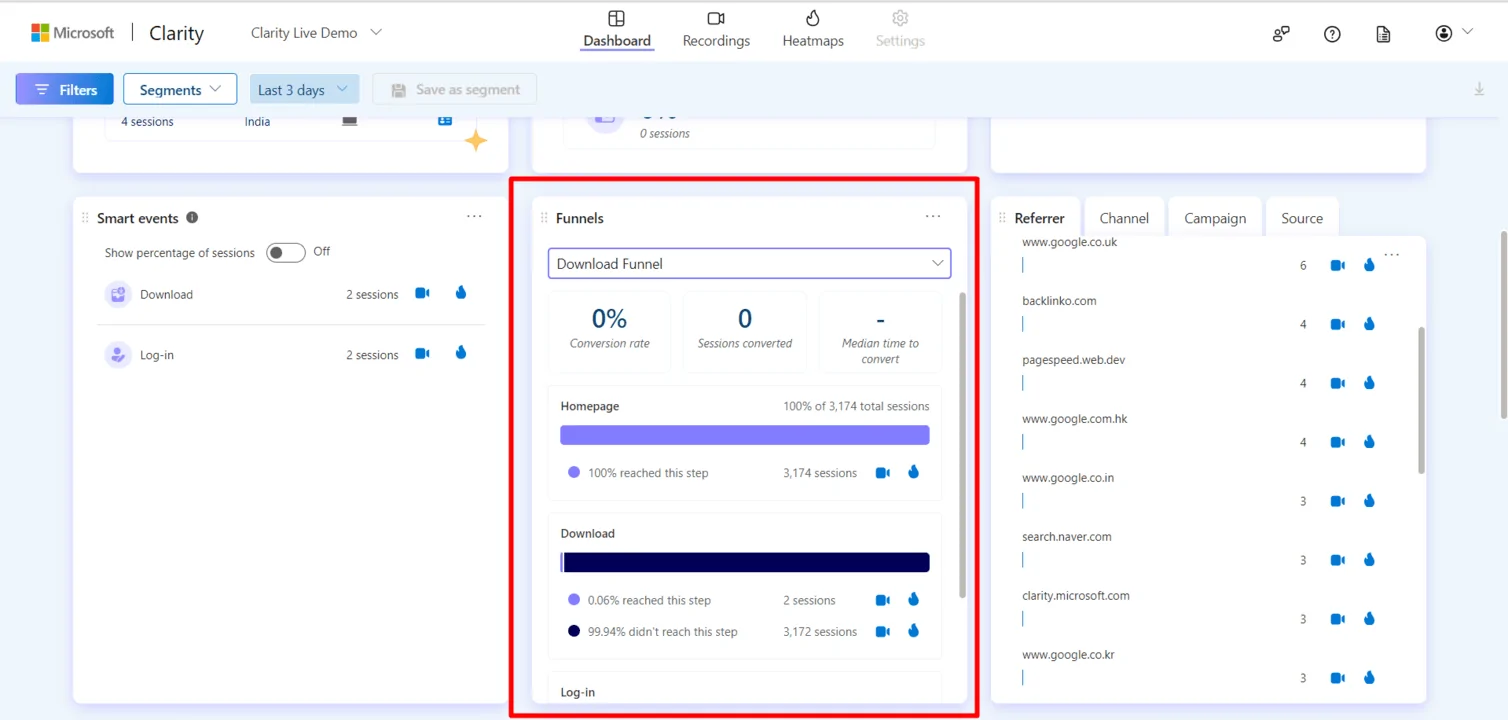Click the Homepage funnel progress bar

pyautogui.click(x=745, y=435)
